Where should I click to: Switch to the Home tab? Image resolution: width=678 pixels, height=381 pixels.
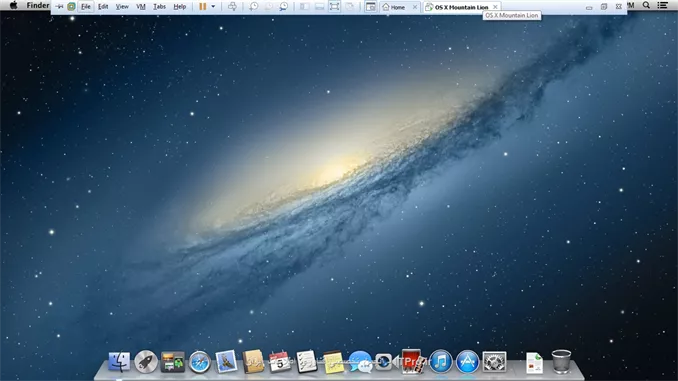click(394, 7)
